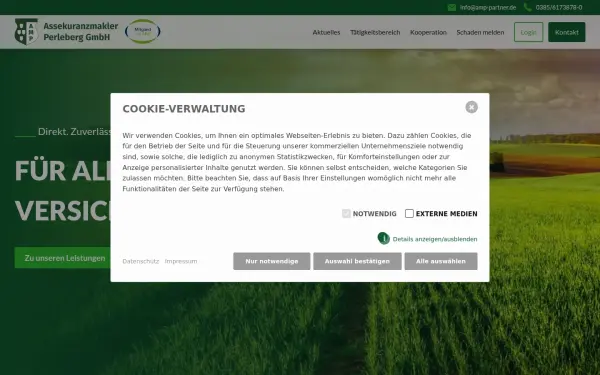Image resolution: width=600 pixels, height=375 pixels.
Task: Expand Details anzeigen/ausblenden
Action: click(435, 239)
